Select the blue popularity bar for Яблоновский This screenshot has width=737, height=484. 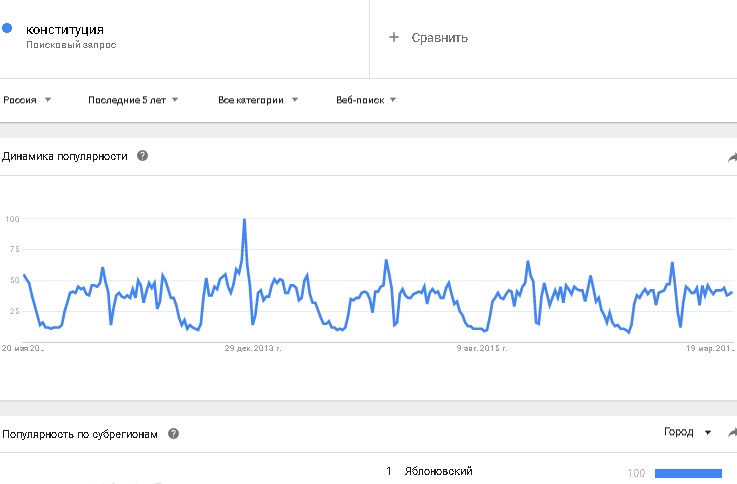(687, 472)
